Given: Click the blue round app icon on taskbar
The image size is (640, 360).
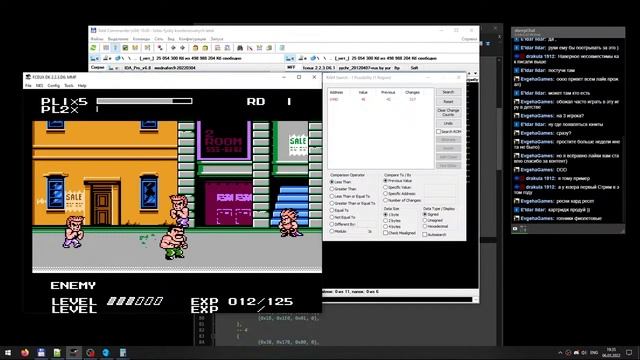Looking at the screenshot, I should coord(106,353).
